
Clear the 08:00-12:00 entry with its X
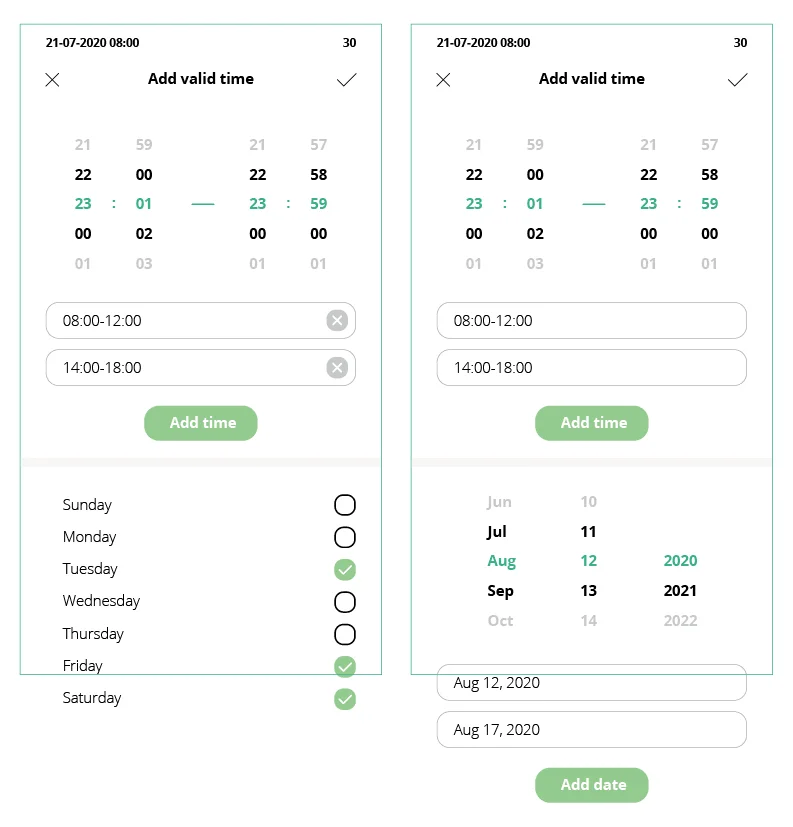[337, 321]
